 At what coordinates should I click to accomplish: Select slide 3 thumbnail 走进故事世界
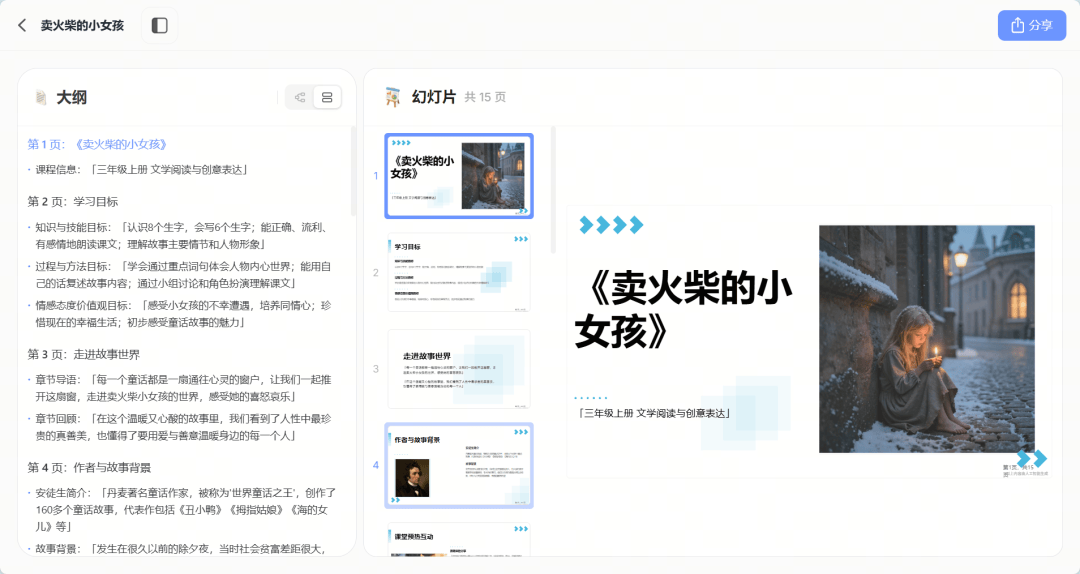[x=459, y=369]
